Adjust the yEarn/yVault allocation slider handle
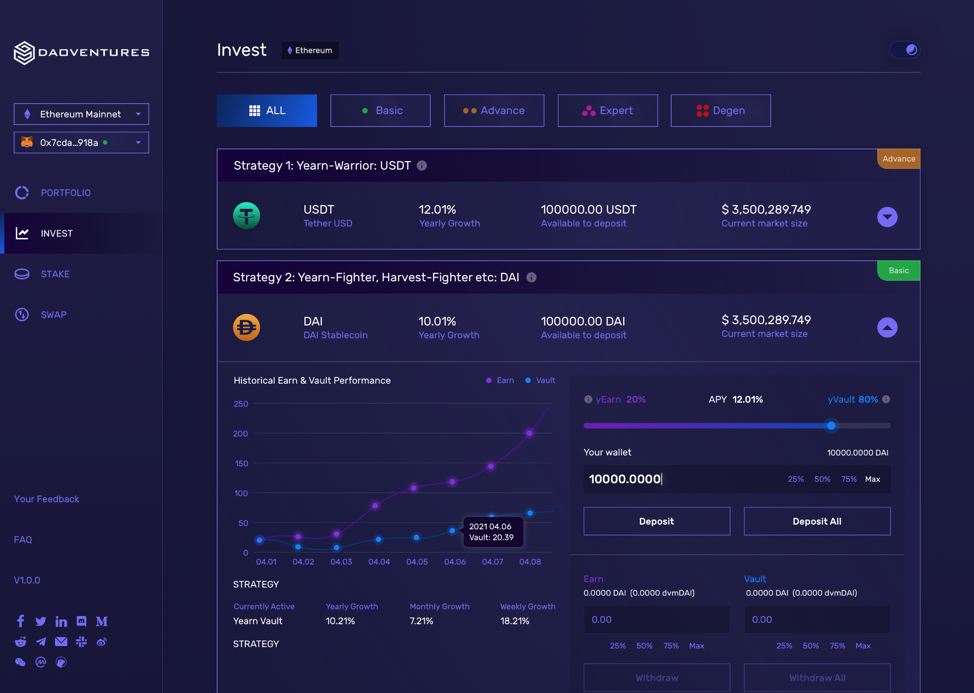Image resolution: width=974 pixels, height=693 pixels. [831, 426]
